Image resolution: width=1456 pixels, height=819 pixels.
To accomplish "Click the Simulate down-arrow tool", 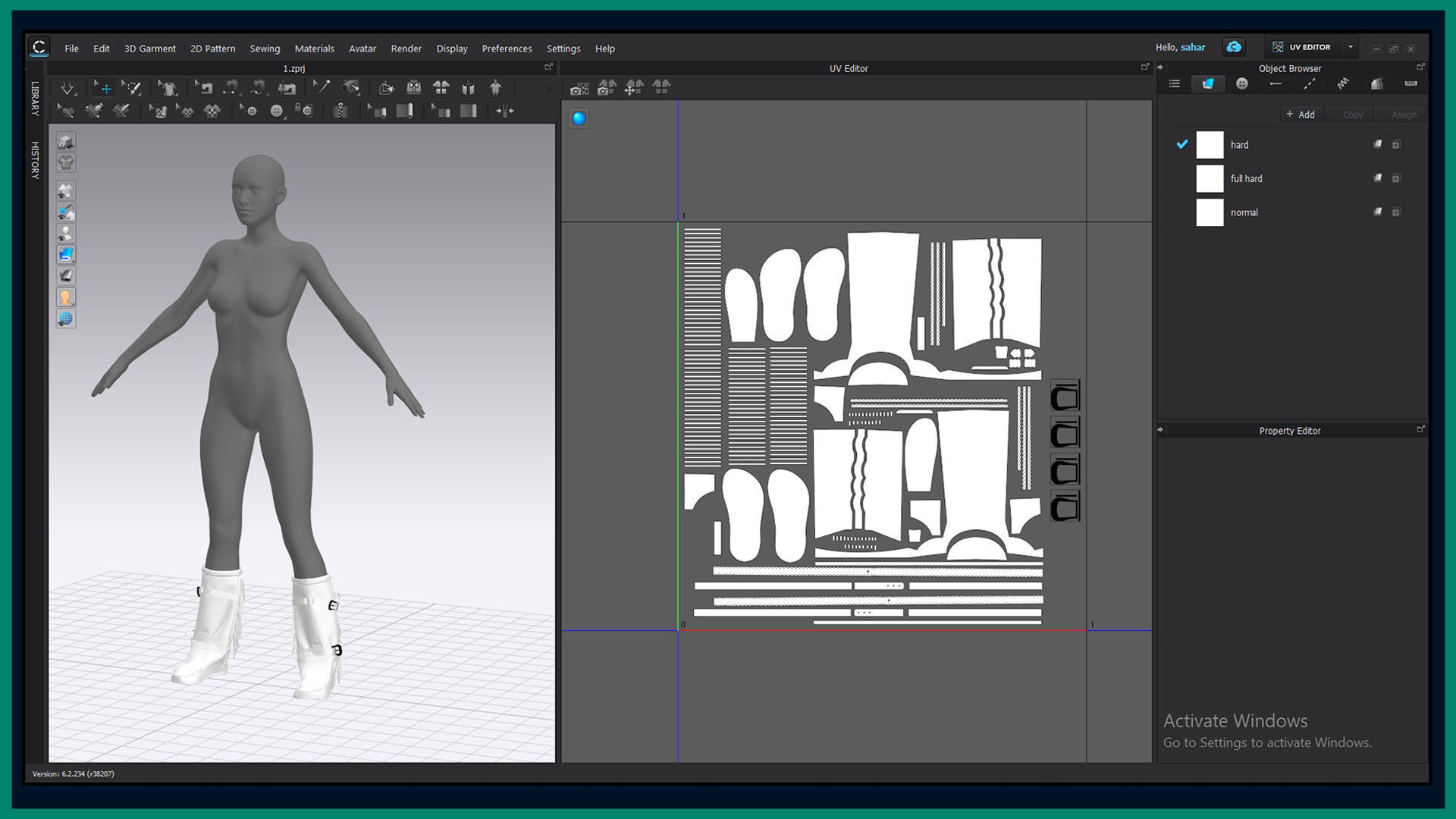I will coord(67,89).
